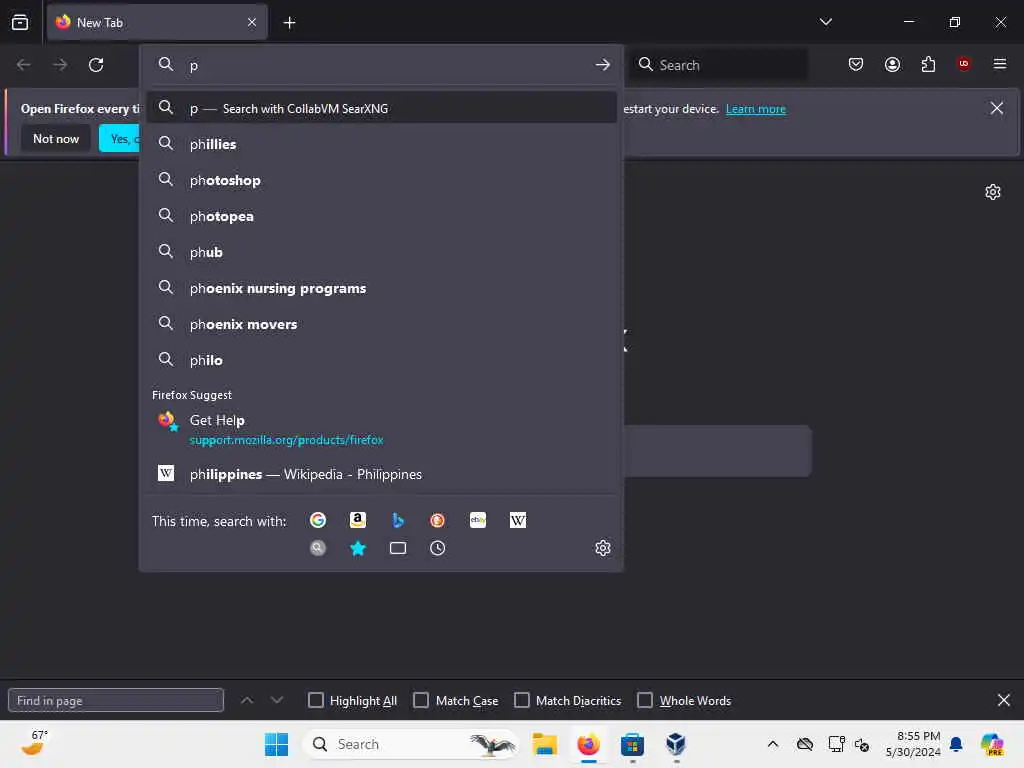Image resolution: width=1024 pixels, height=768 pixels.
Task: Open new tab page personalize gear
Action: pyautogui.click(x=993, y=191)
